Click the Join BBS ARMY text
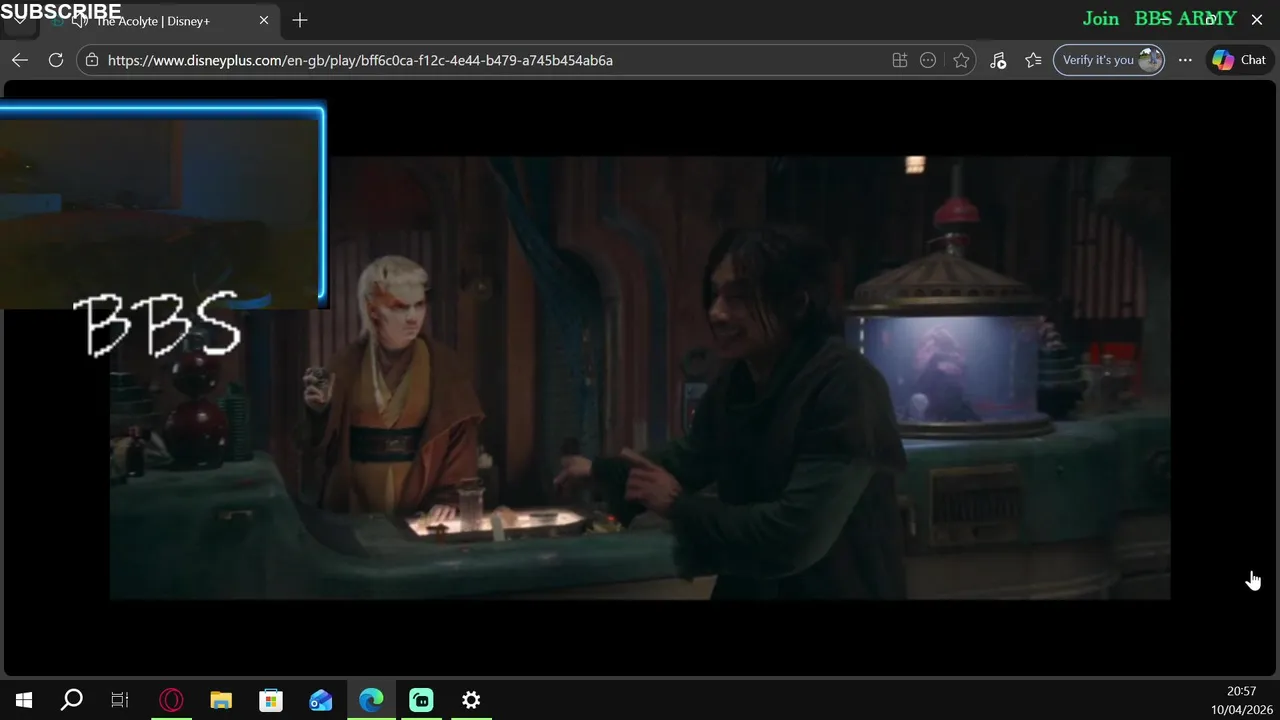 pyautogui.click(x=1159, y=18)
